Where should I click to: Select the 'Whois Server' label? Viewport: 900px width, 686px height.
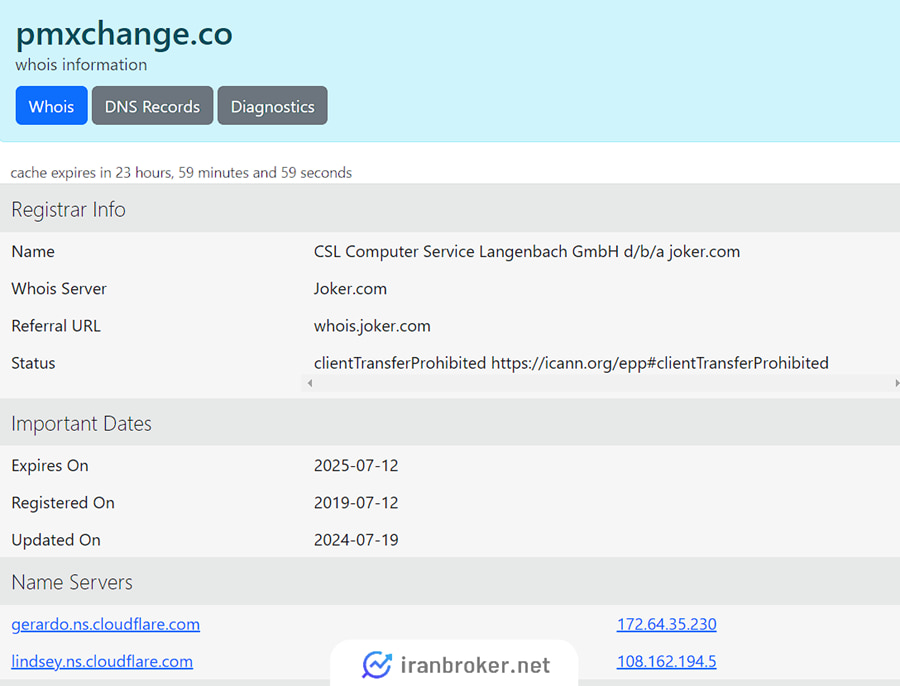[x=59, y=289]
